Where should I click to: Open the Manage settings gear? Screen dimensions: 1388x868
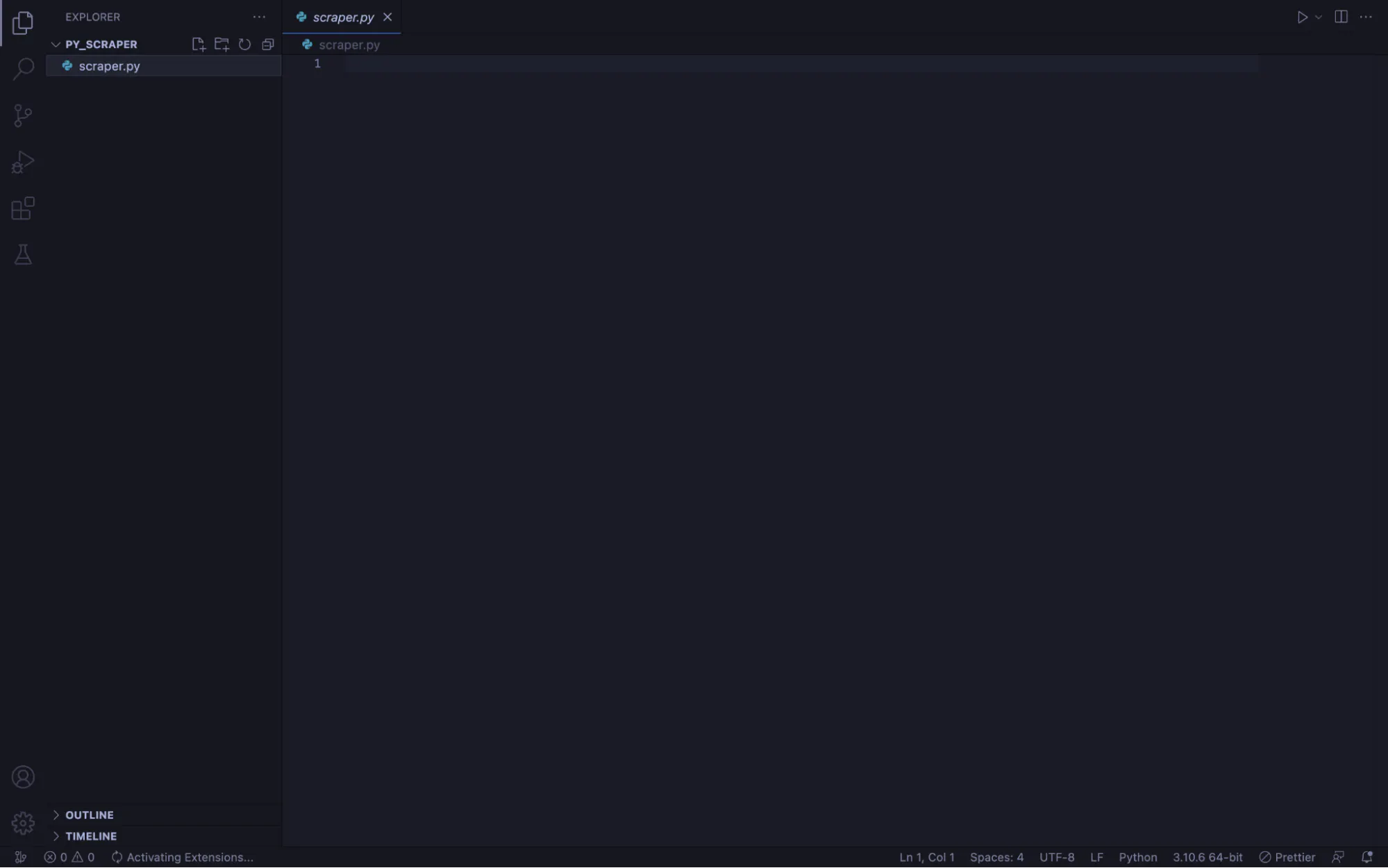23,822
